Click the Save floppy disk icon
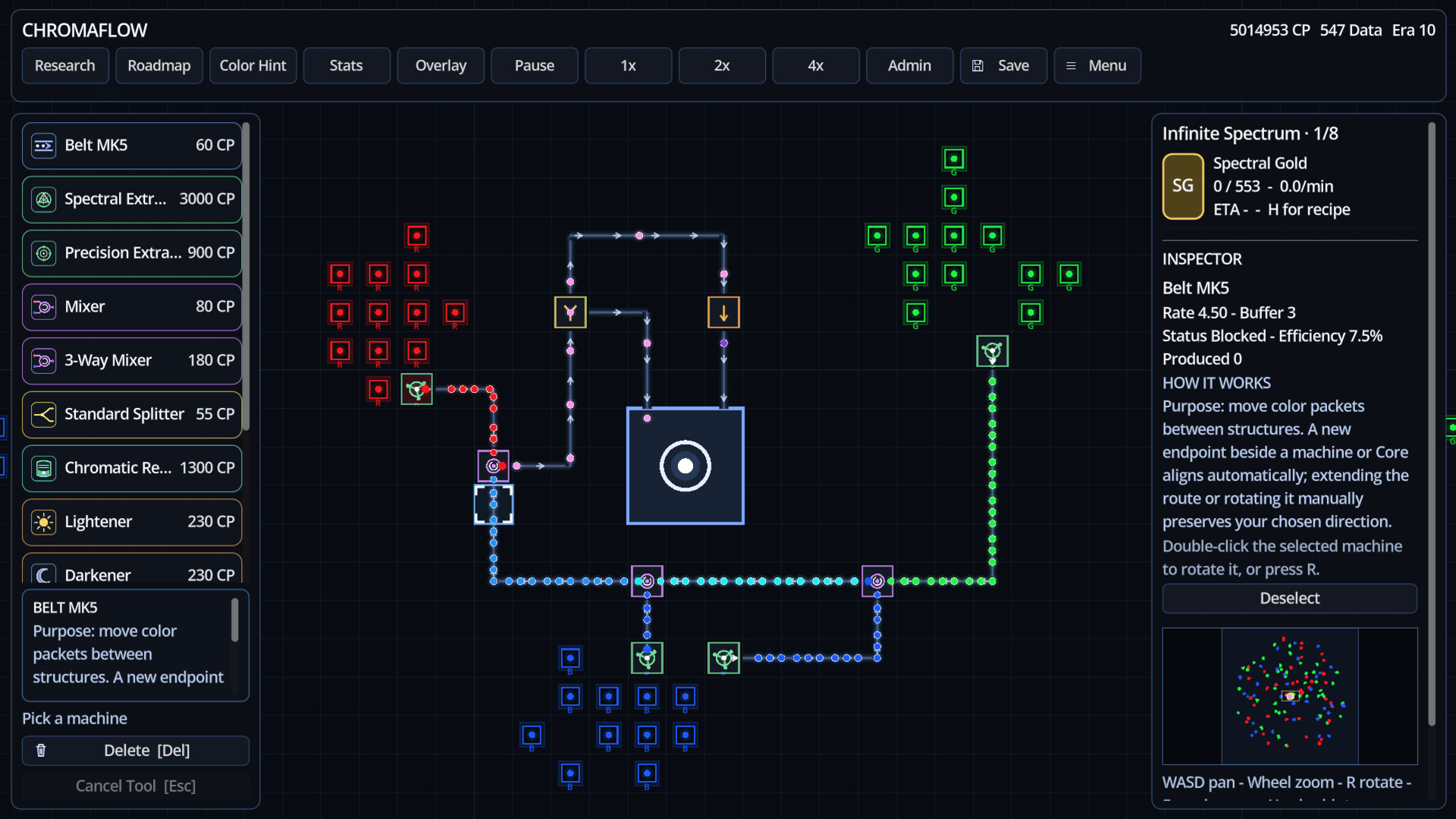Screen dimensions: 1456x819 tap(977, 66)
